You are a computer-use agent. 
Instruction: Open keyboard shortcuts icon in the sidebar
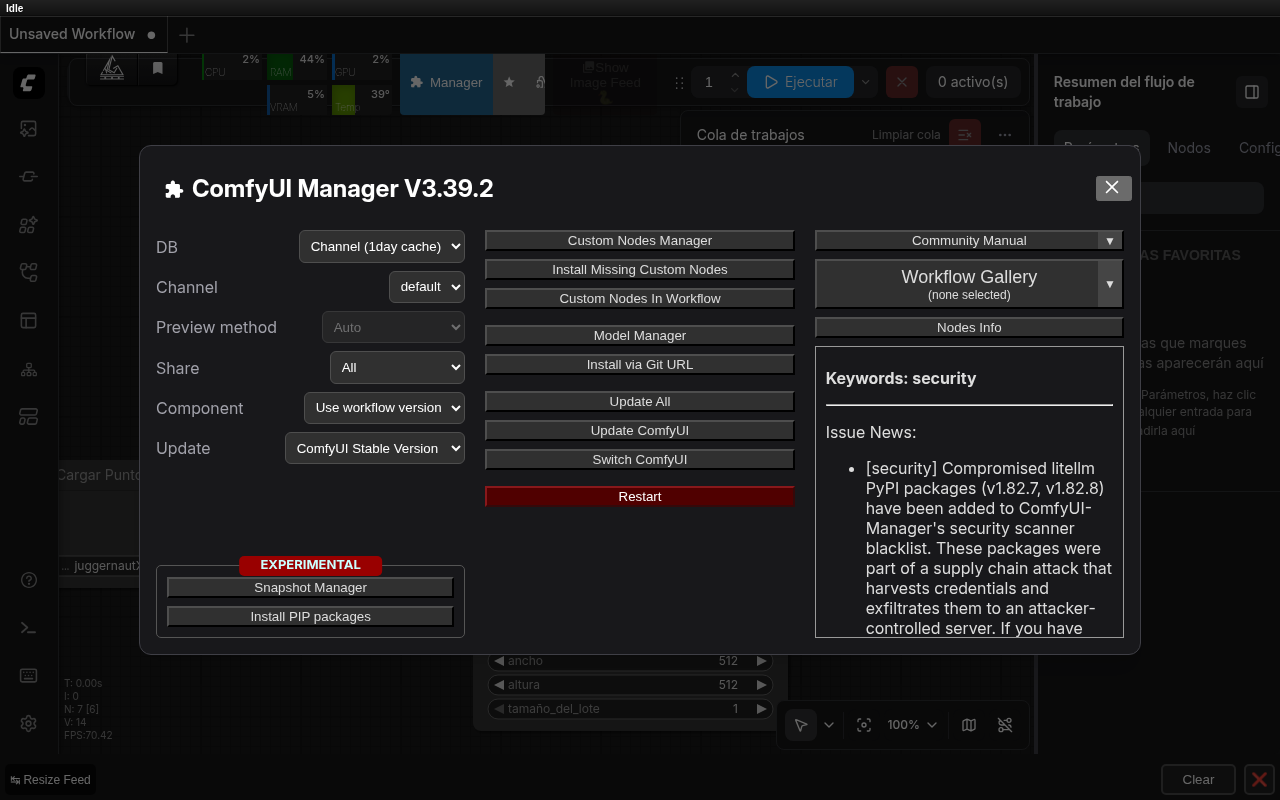(28, 676)
